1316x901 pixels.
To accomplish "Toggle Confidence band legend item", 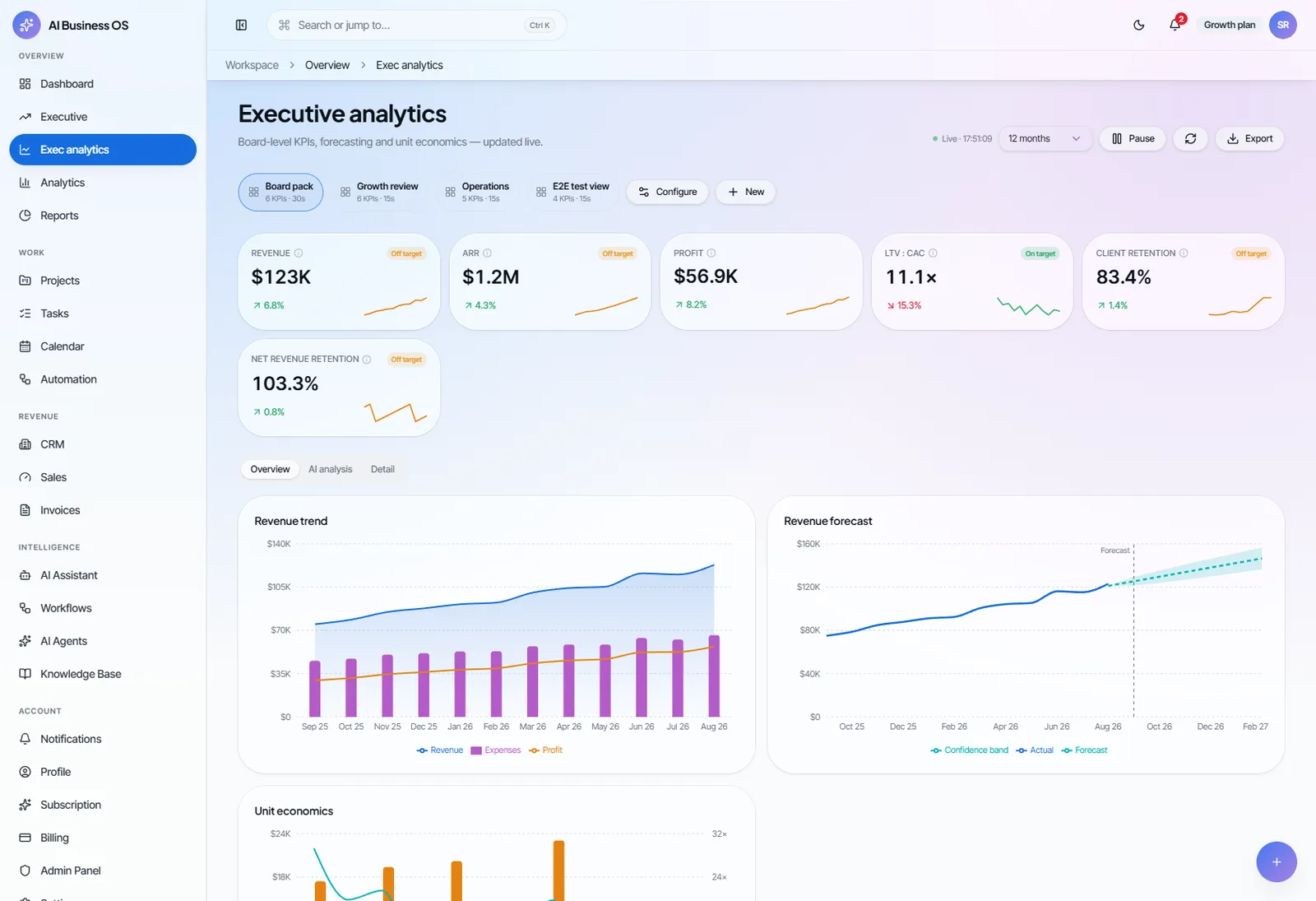I will (970, 750).
